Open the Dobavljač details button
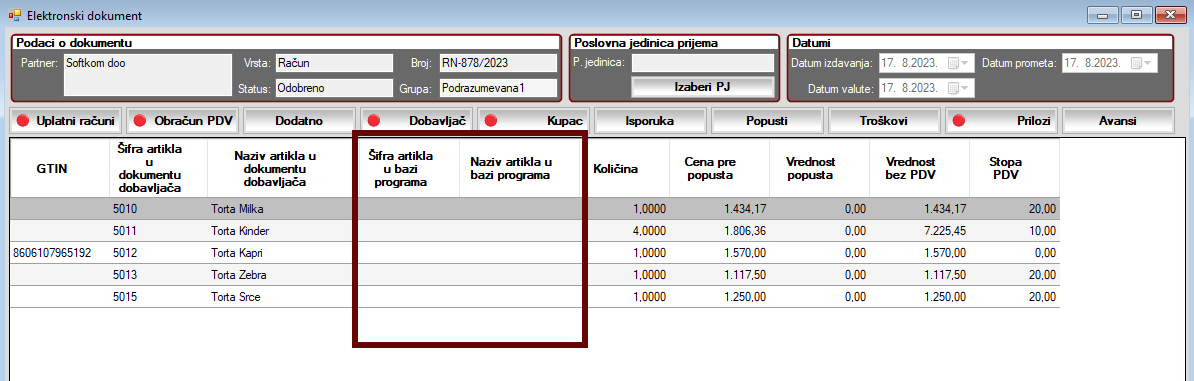1194x381 pixels. (417, 120)
